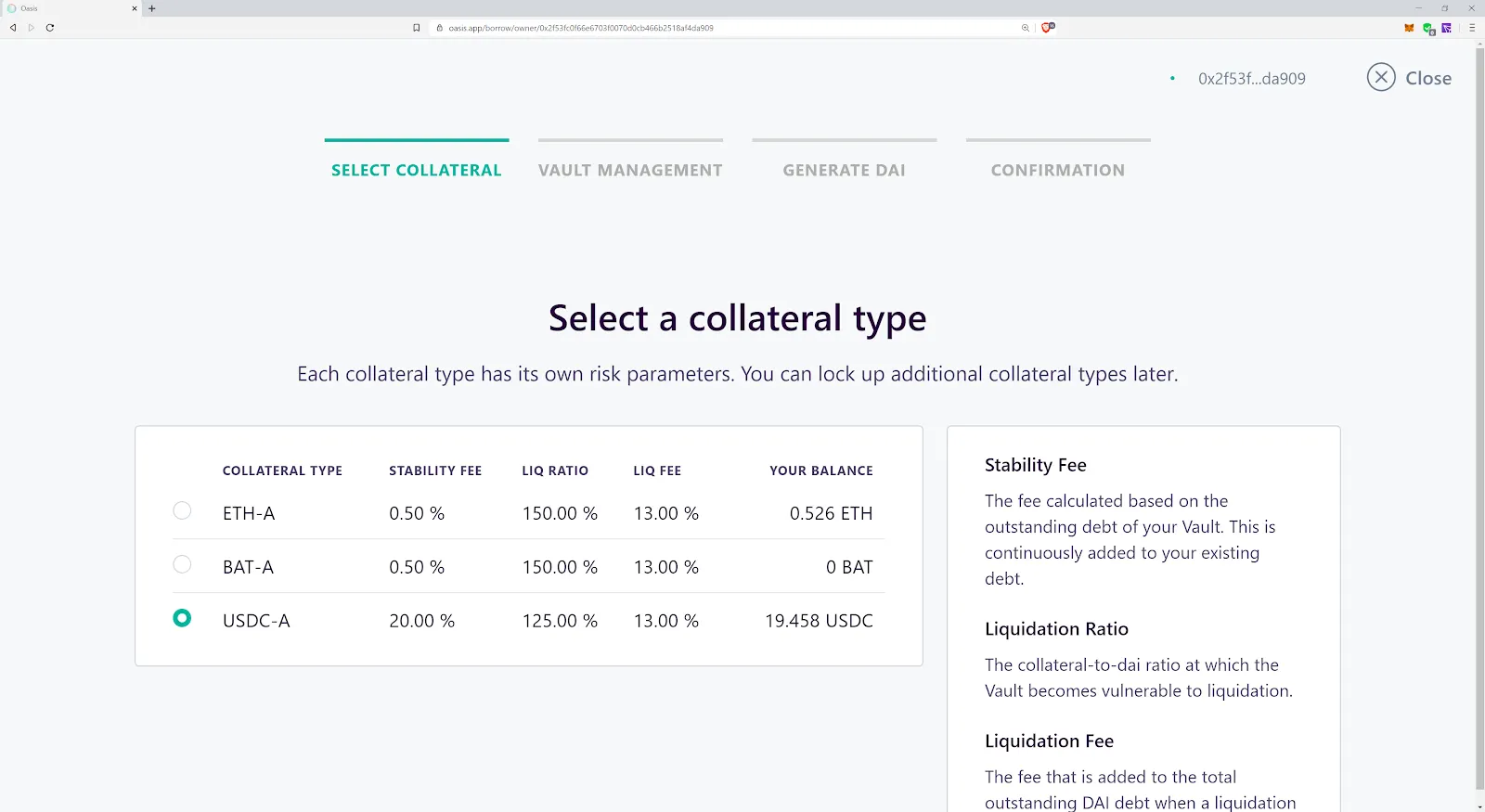This screenshot has height=812, width=1485.
Task: Close the Oasis browser tab
Action: click(135, 8)
